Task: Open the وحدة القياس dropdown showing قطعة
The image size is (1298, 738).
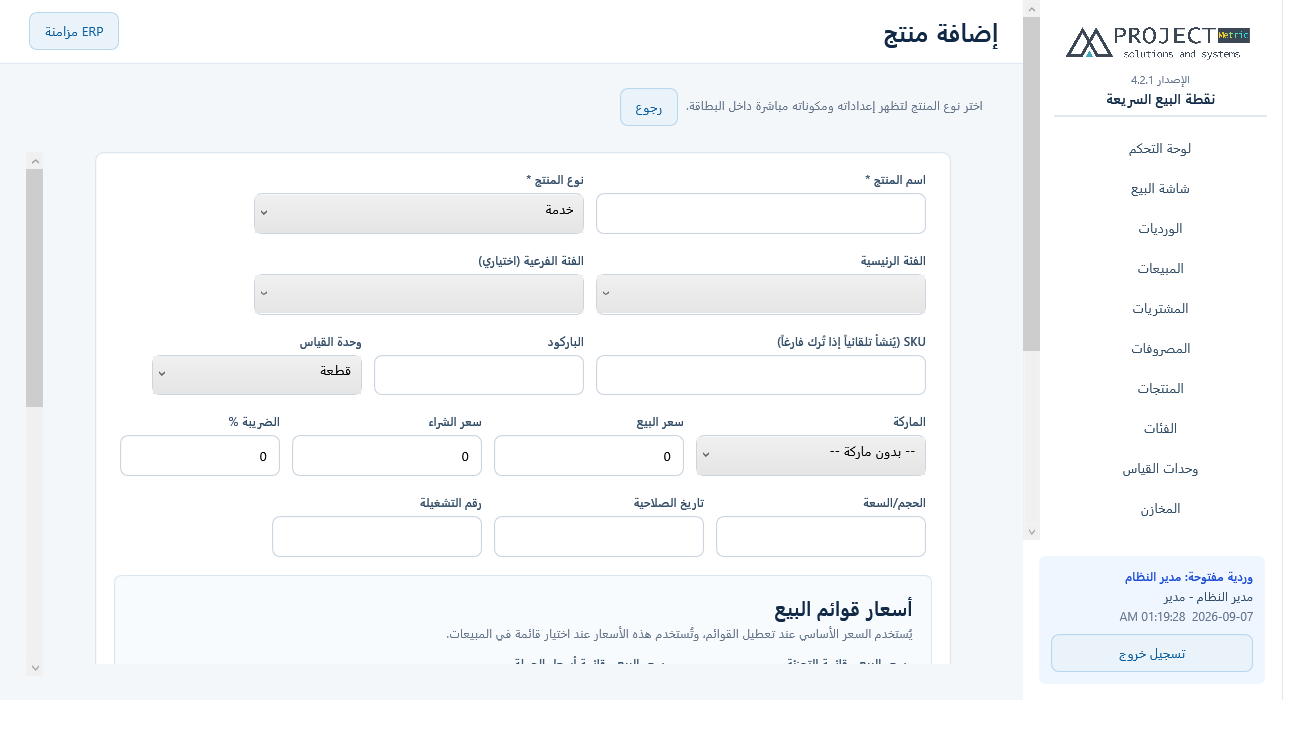Action: pyautogui.click(x=257, y=375)
